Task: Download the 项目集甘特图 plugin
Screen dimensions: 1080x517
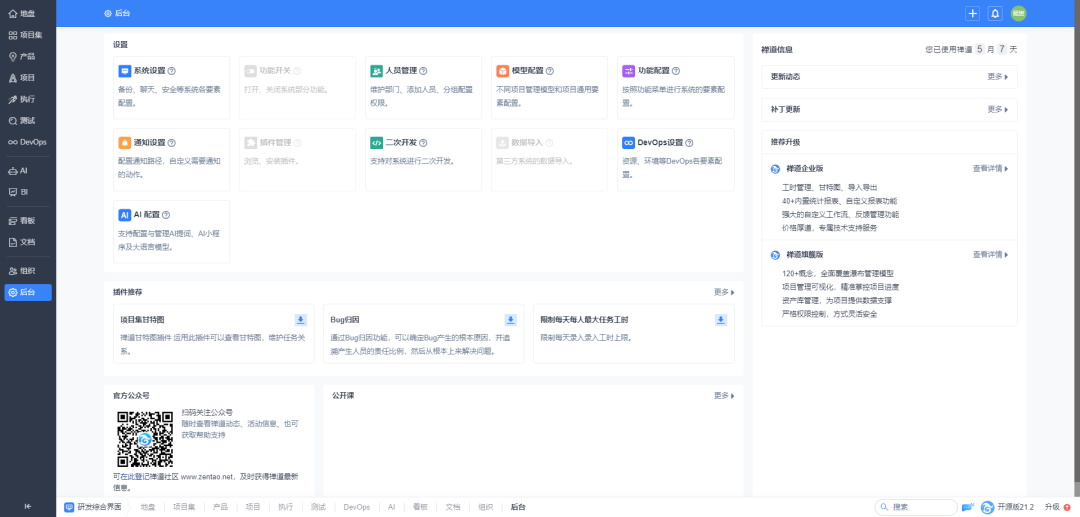Action: [x=300, y=320]
